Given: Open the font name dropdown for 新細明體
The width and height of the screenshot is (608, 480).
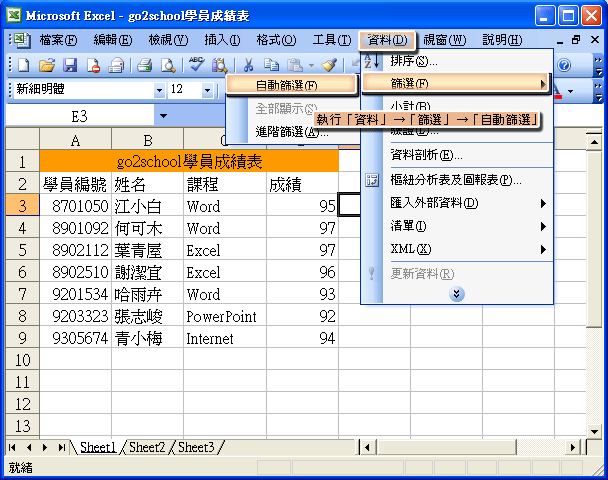Looking at the screenshot, I should (159, 90).
